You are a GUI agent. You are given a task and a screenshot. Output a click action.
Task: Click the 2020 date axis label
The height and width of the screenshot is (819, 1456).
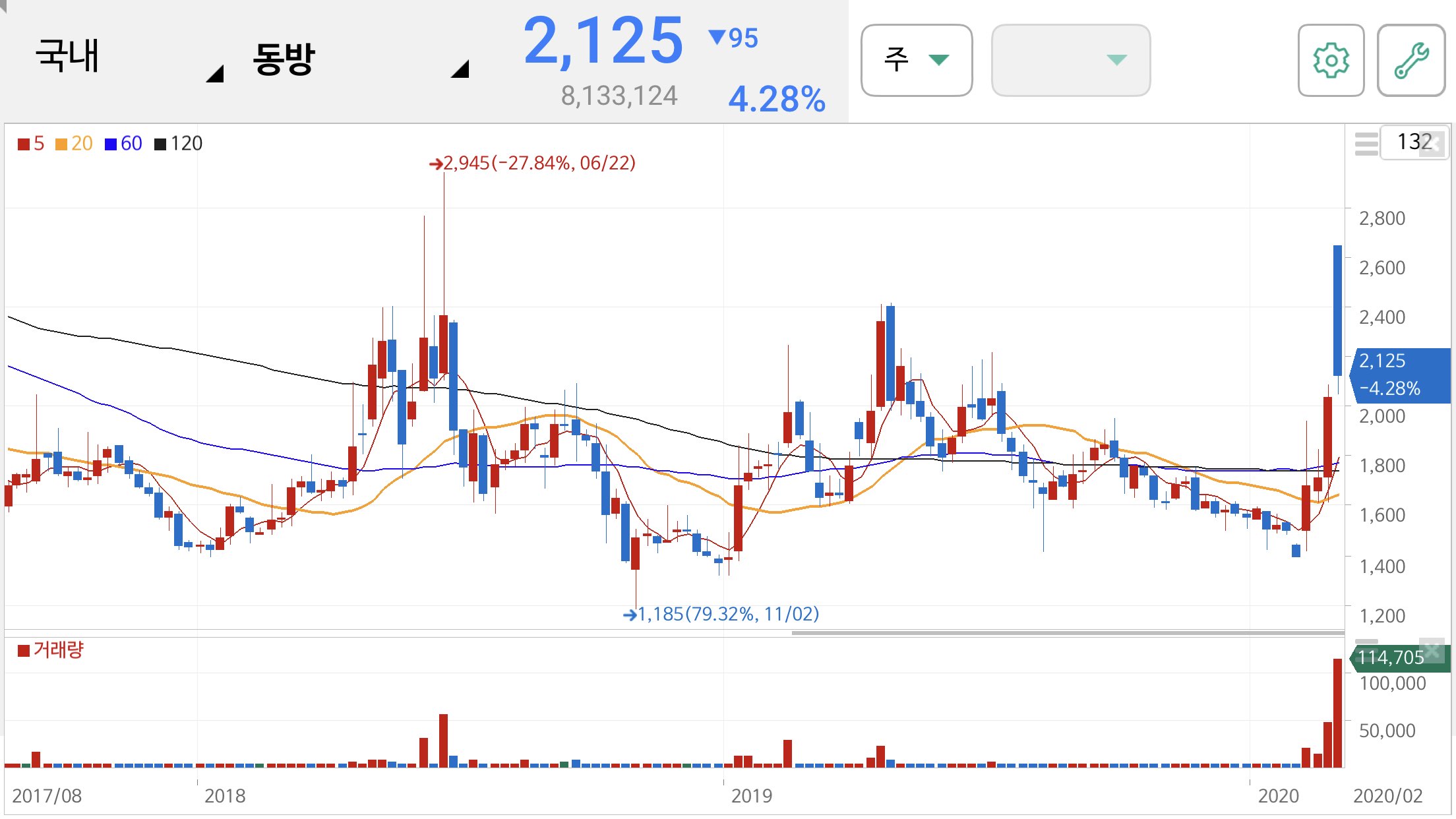[x=1279, y=796]
